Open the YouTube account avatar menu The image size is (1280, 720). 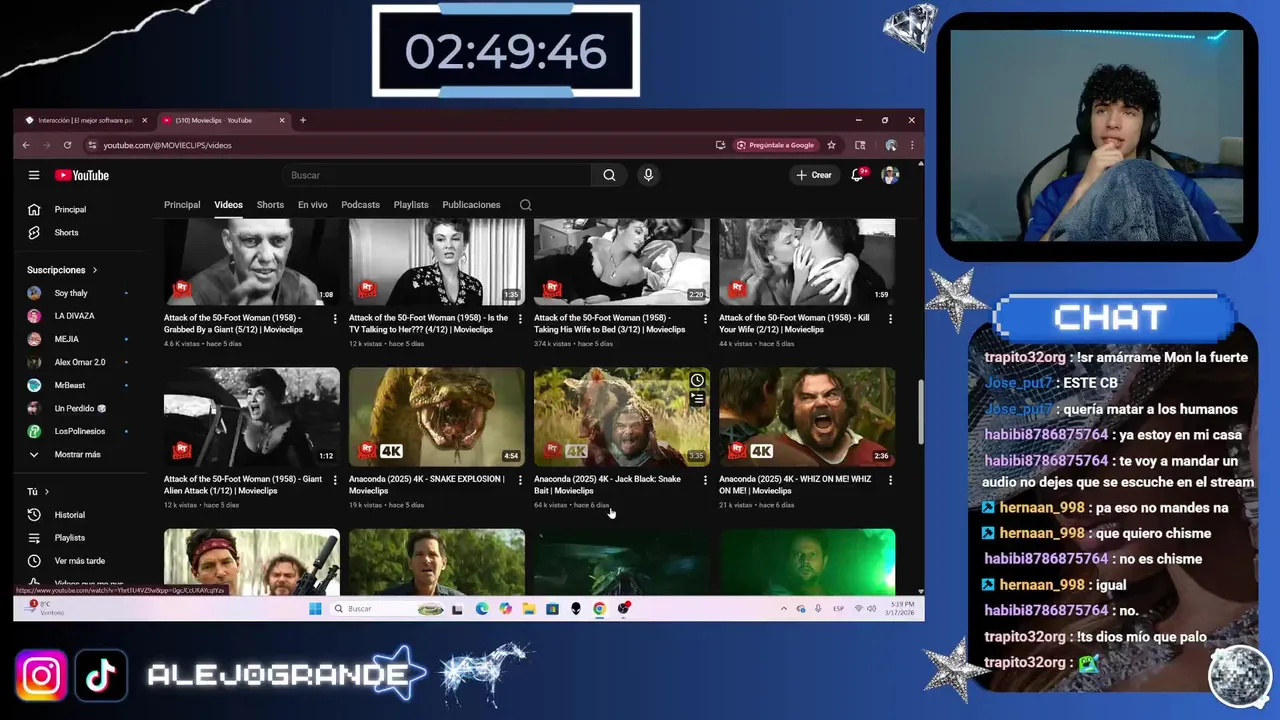click(890, 175)
